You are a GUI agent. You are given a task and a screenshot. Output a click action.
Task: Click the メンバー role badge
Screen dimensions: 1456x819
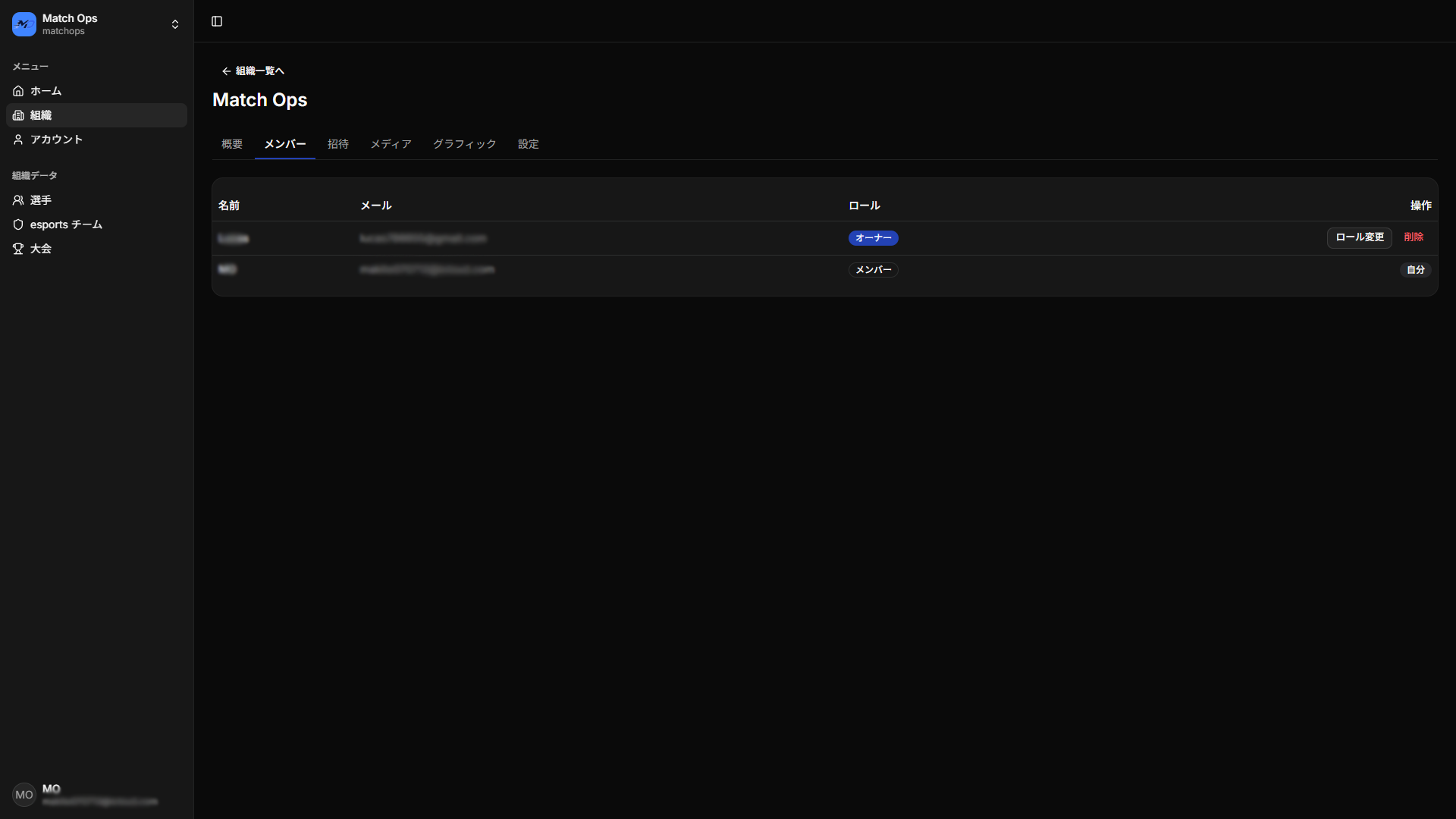pos(874,270)
